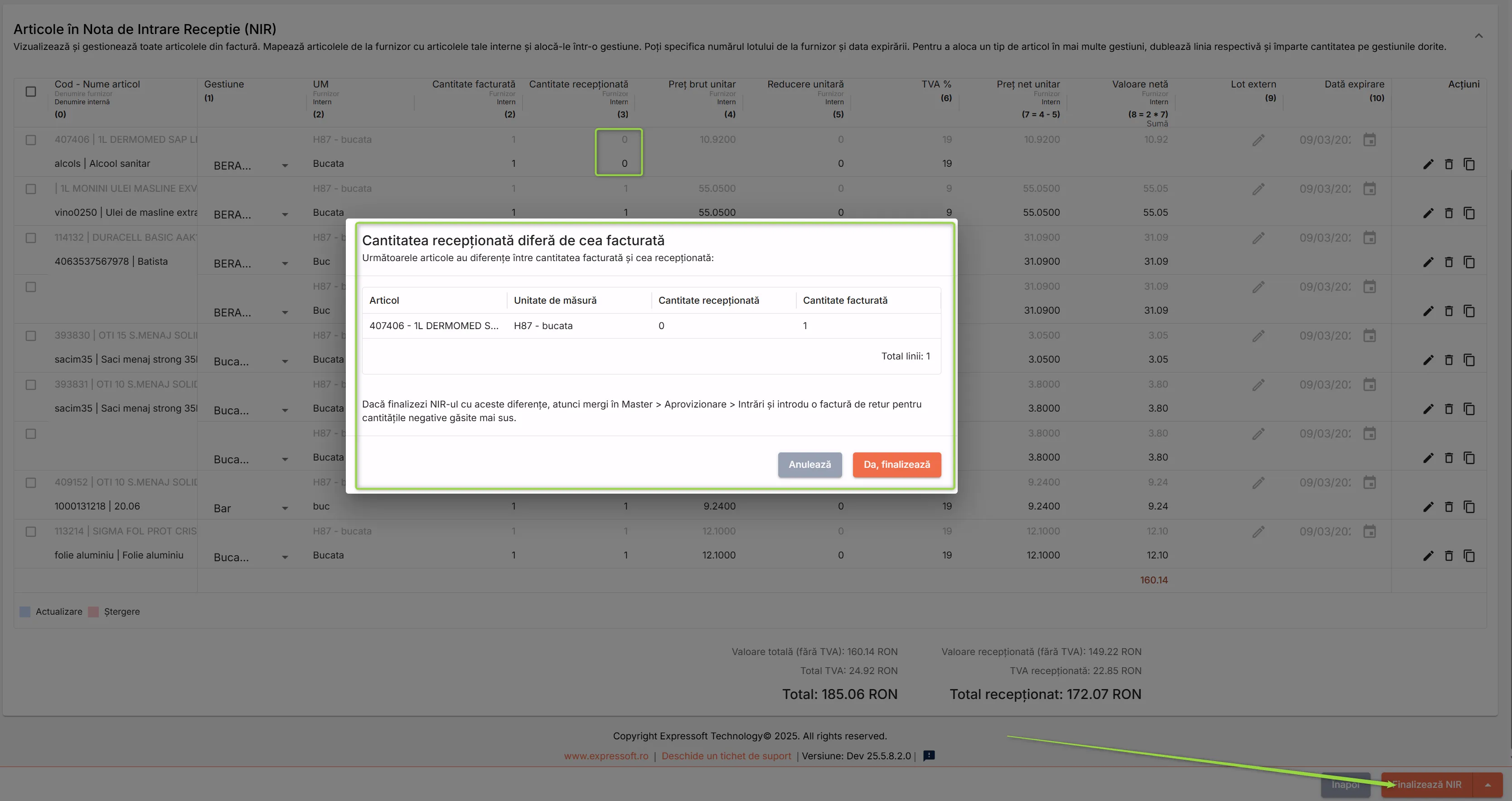Edit the Alcool sanitar row with pencil icon
Image resolution: width=1512 pixels, height=801 pixels.
(1428, 165)
